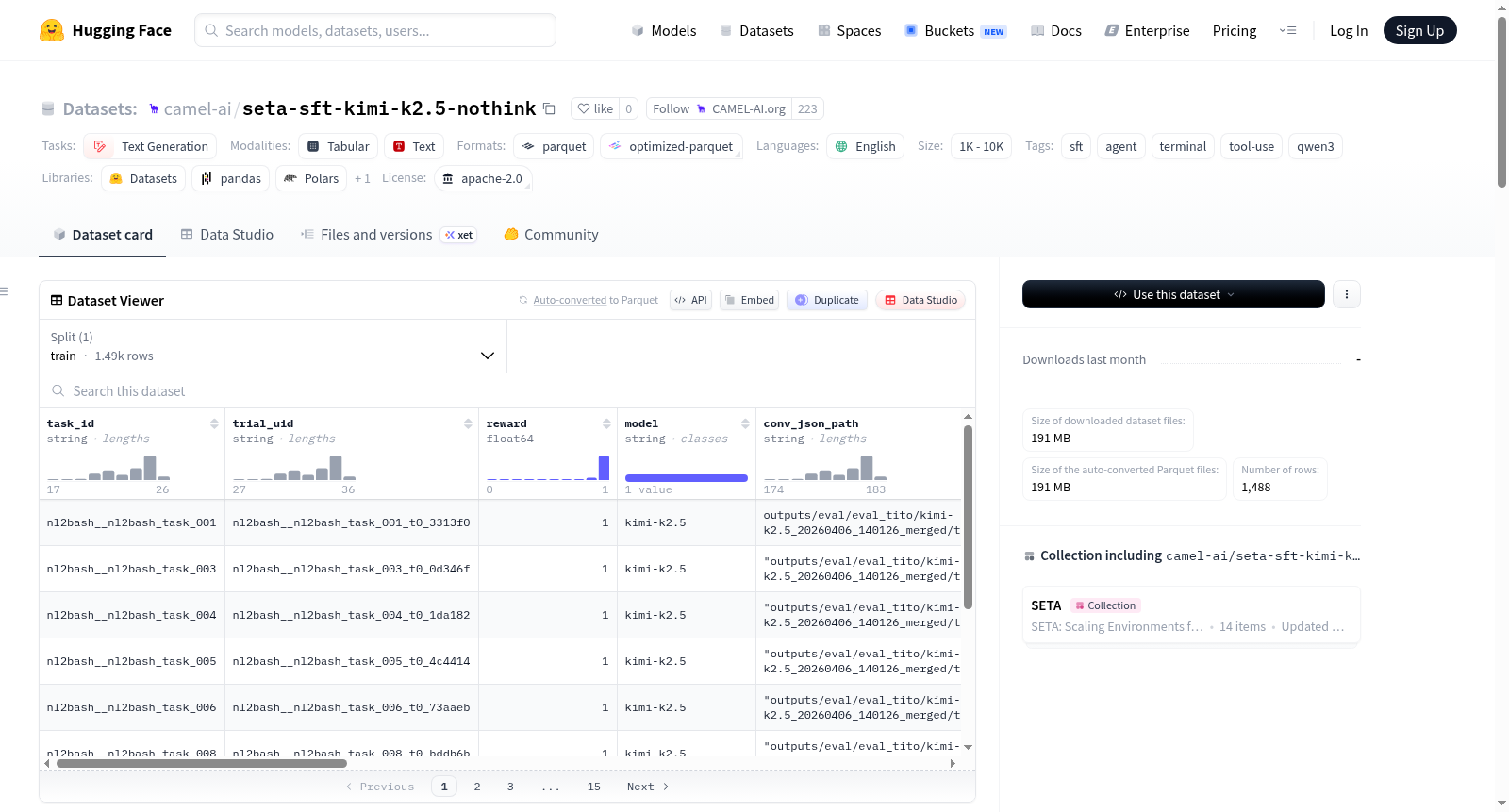Go to Datasets in top navigation
The height and width of the screenshot is (812, 1509).
tap(757, 30)
